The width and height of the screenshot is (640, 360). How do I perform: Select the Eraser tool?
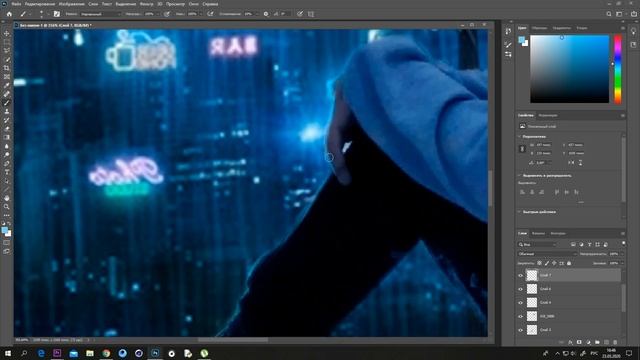7,129
